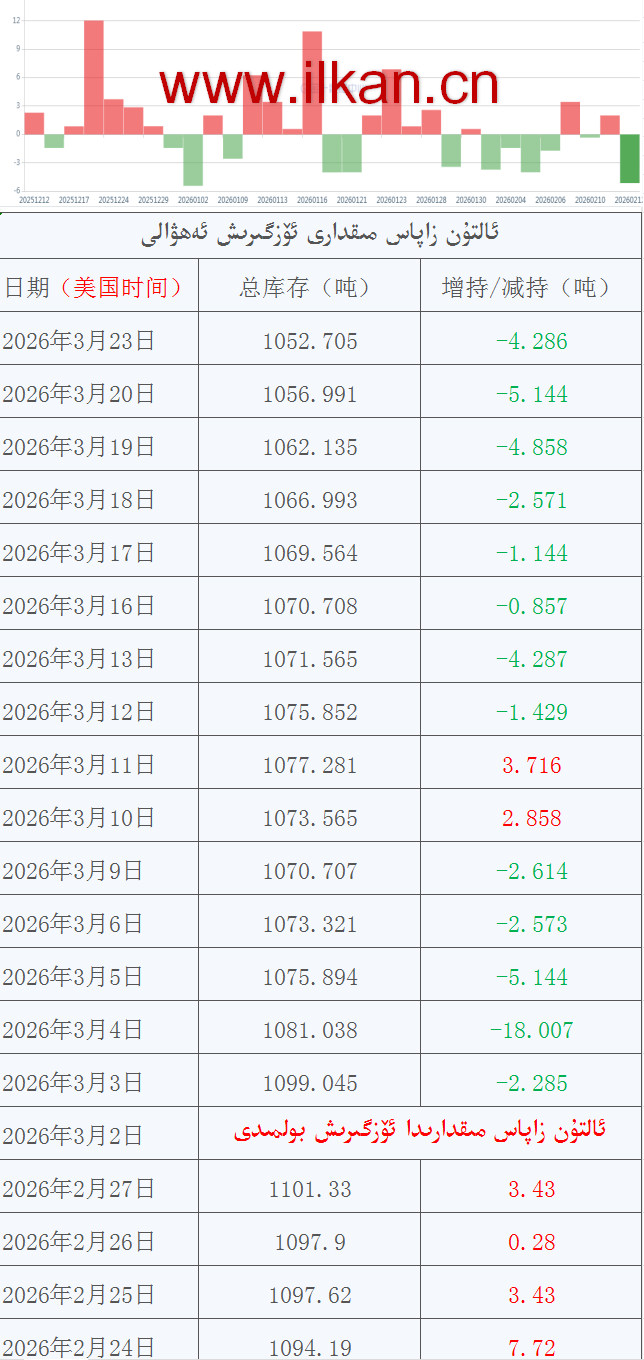
Task: Select the 1101.33 inventory cell
Action: [310, 1189]
